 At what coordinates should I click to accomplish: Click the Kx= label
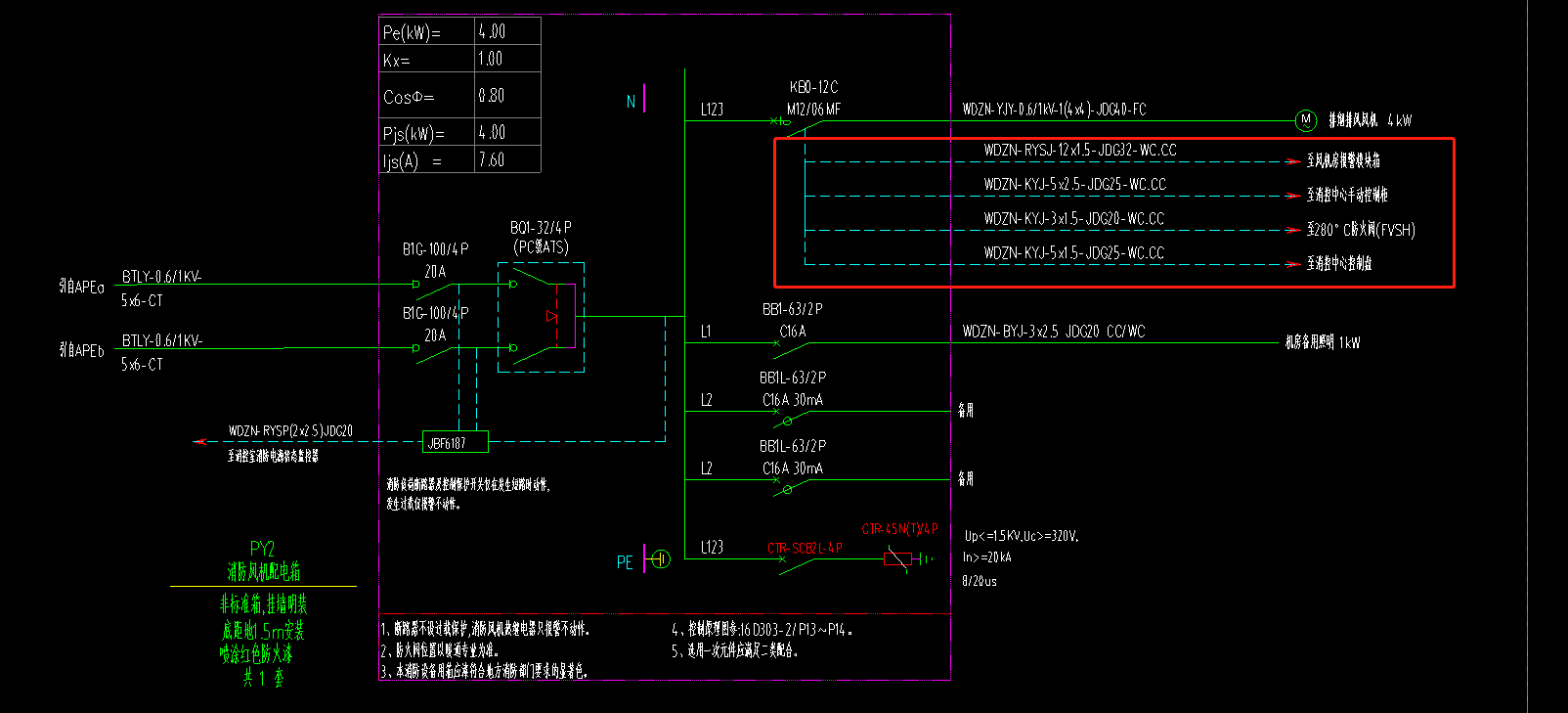tap(396, 60)
